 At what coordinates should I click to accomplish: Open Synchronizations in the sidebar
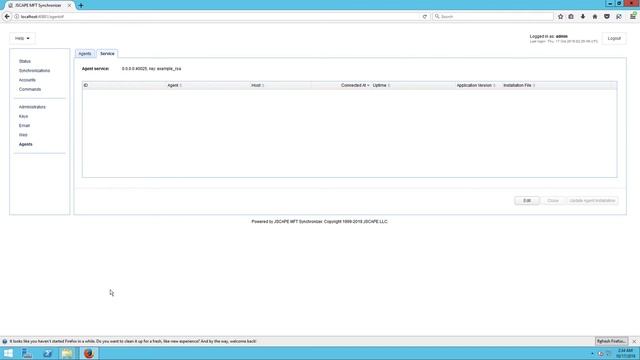coord(34,71)
